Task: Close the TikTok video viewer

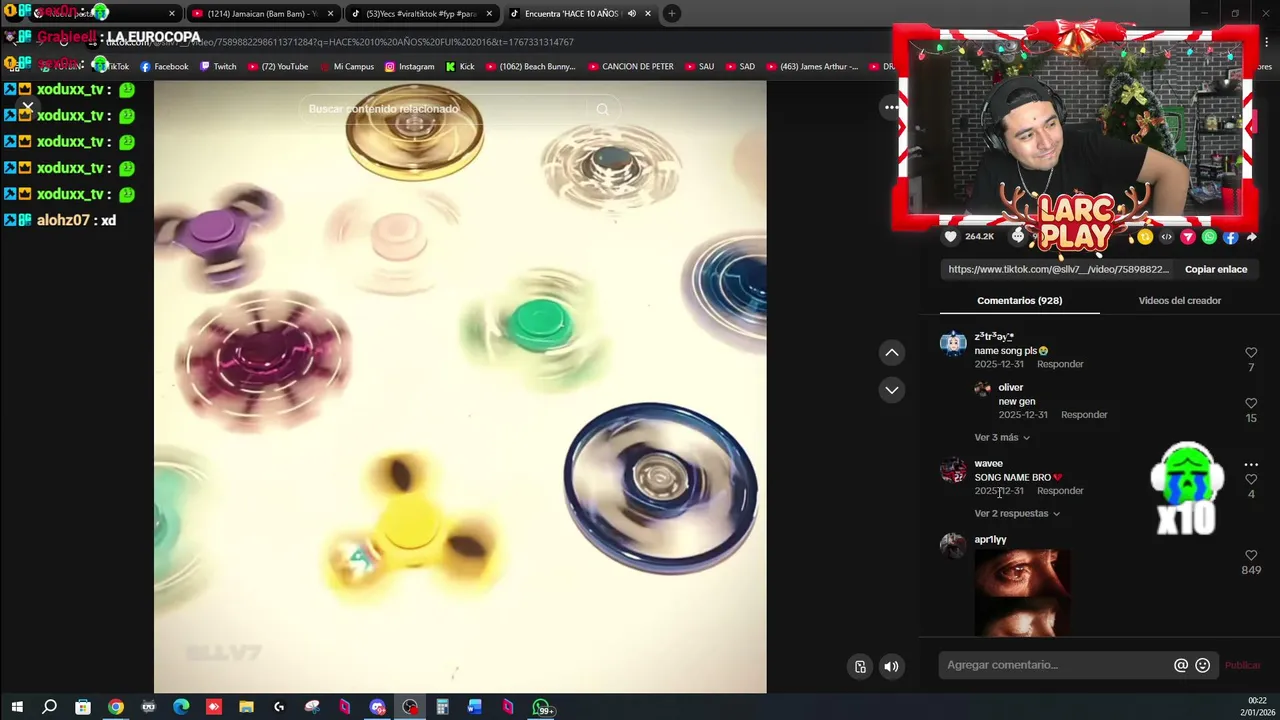Action: (28, 107)
